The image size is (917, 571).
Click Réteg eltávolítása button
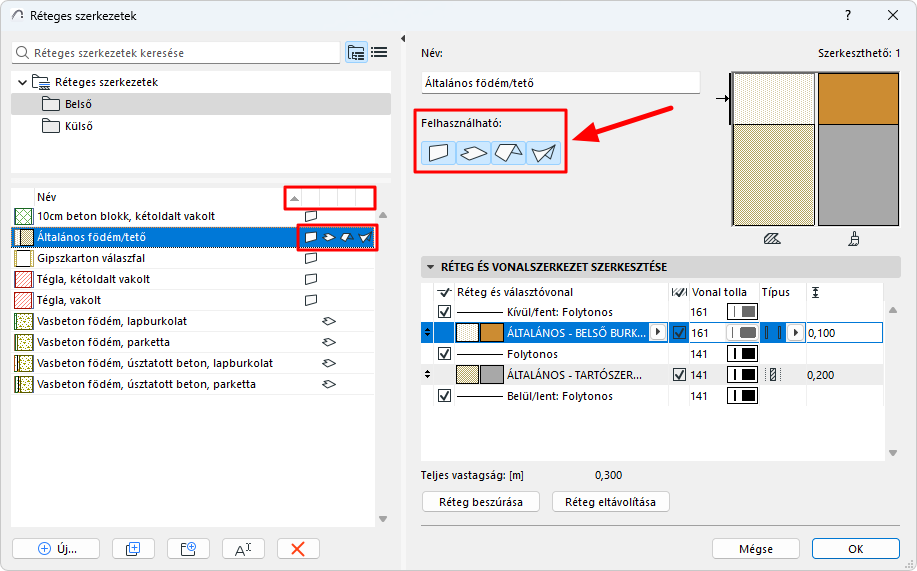(611, 502)
